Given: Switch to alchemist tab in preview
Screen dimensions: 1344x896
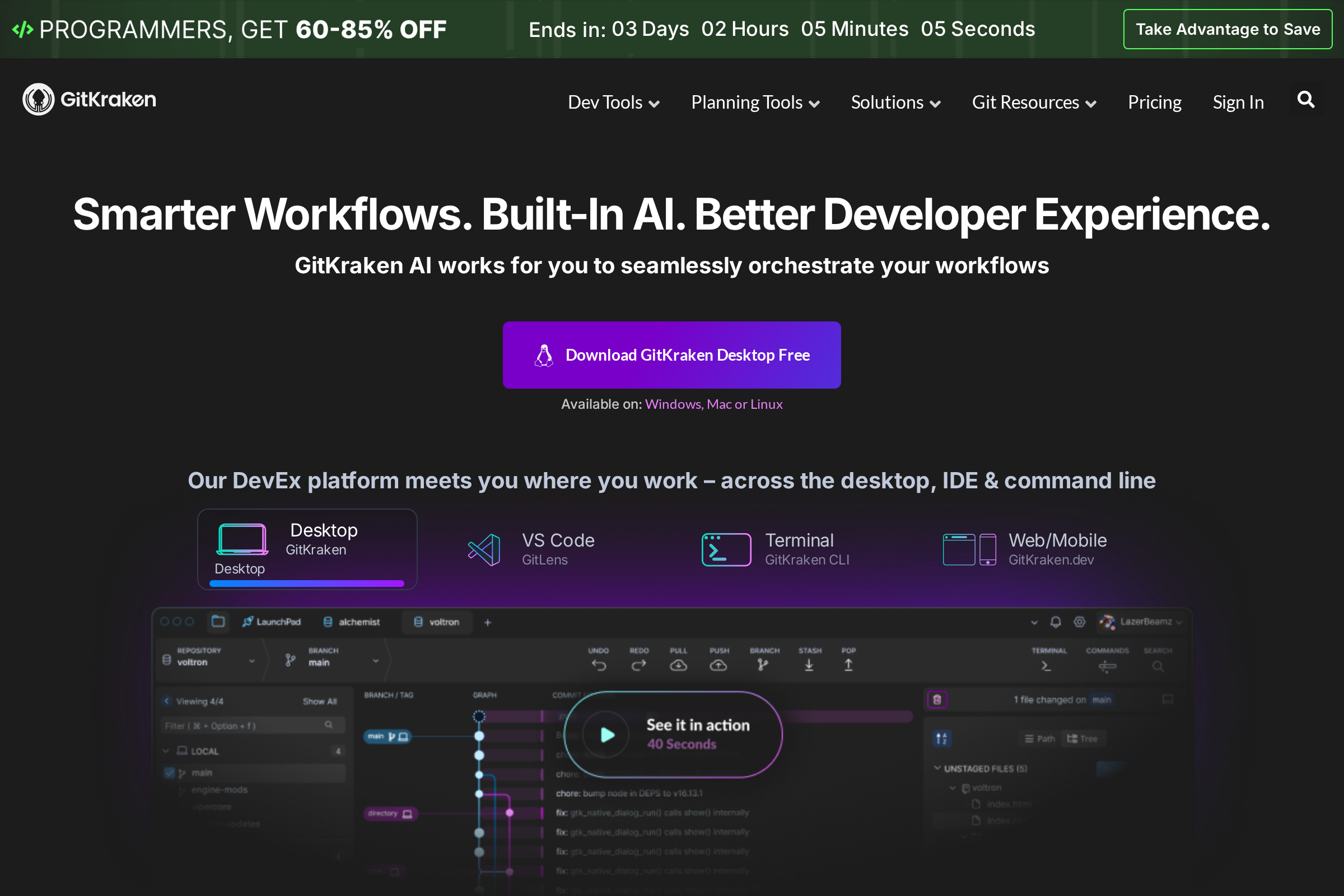Looking at the screenshot, I should pyautogui.click(x=352, y=622).
